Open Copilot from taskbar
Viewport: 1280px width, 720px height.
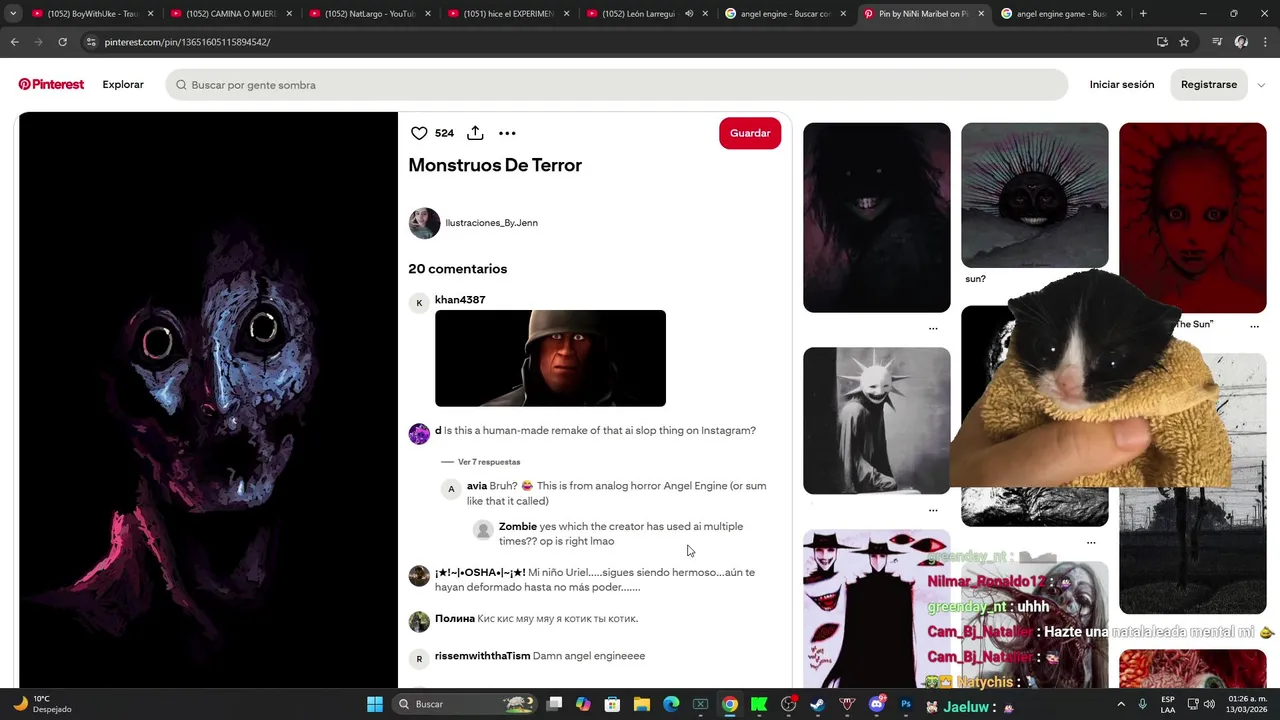pos(583,704)
